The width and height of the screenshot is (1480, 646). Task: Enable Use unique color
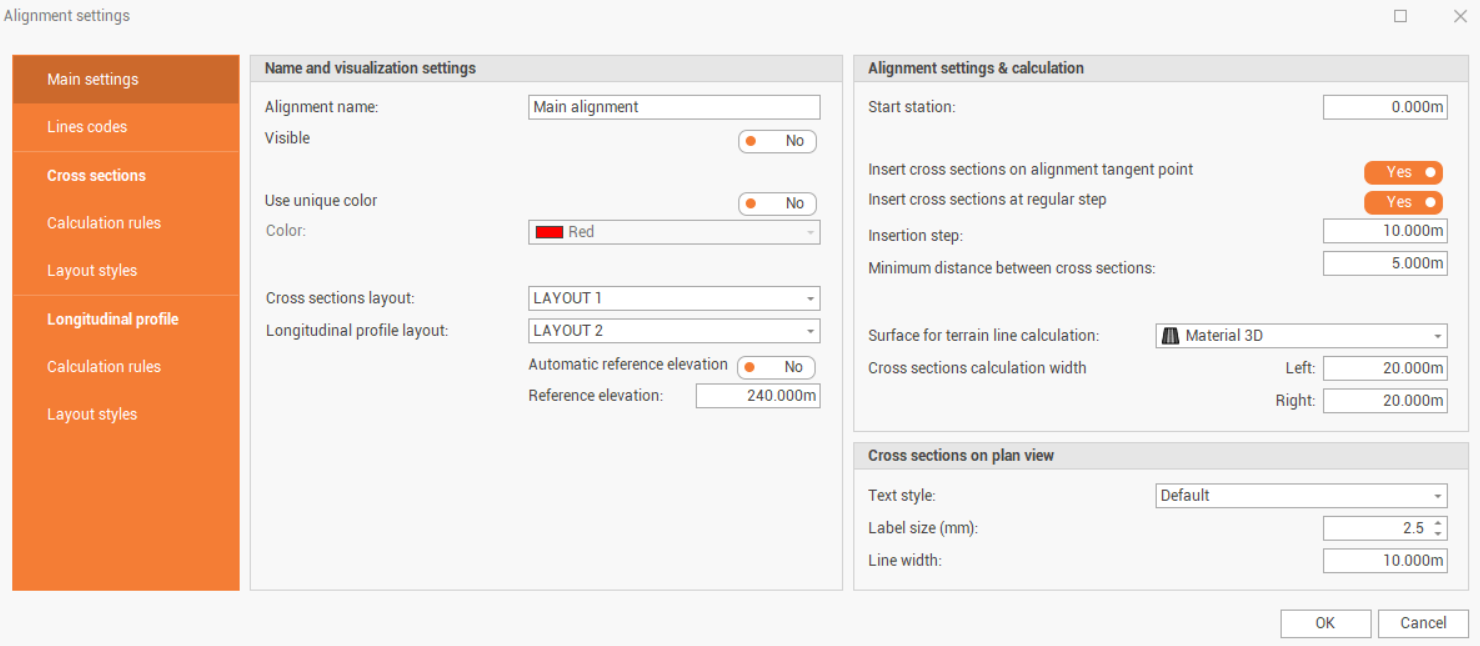[x=777, y=203]
